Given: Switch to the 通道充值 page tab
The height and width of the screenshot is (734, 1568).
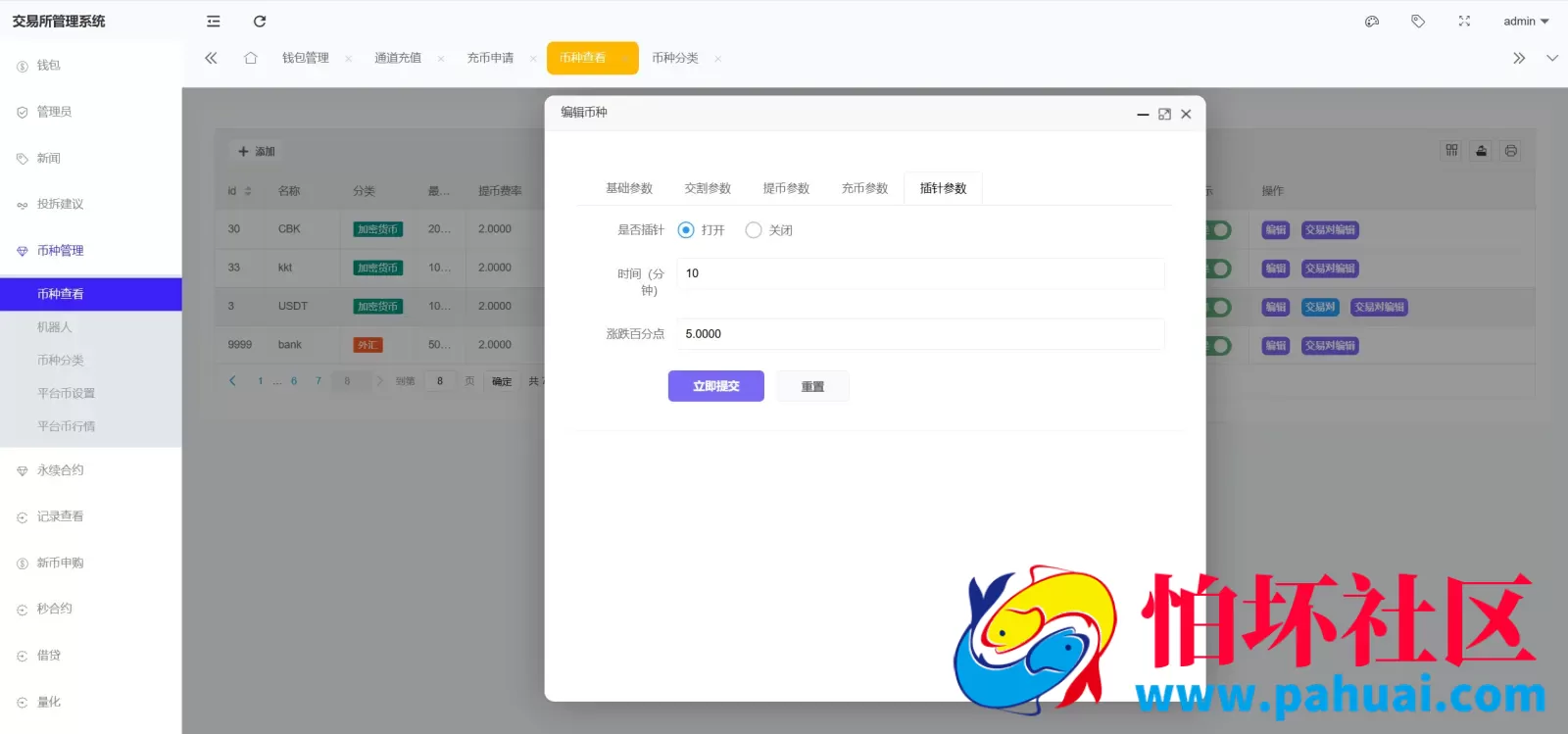Looking at the screenshot, I should [x=398, y=58].
